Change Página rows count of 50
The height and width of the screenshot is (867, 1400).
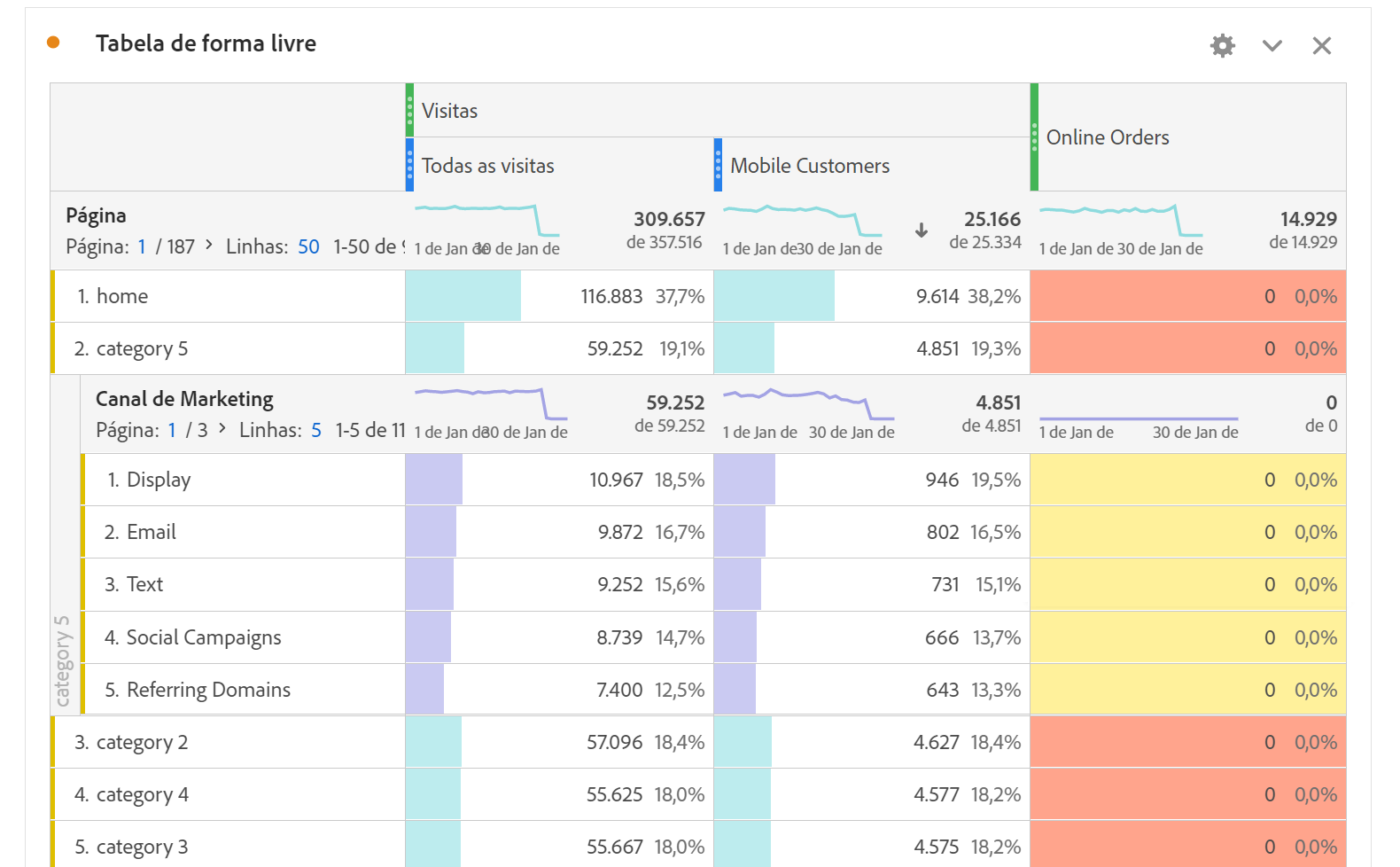tap(308, 246)
